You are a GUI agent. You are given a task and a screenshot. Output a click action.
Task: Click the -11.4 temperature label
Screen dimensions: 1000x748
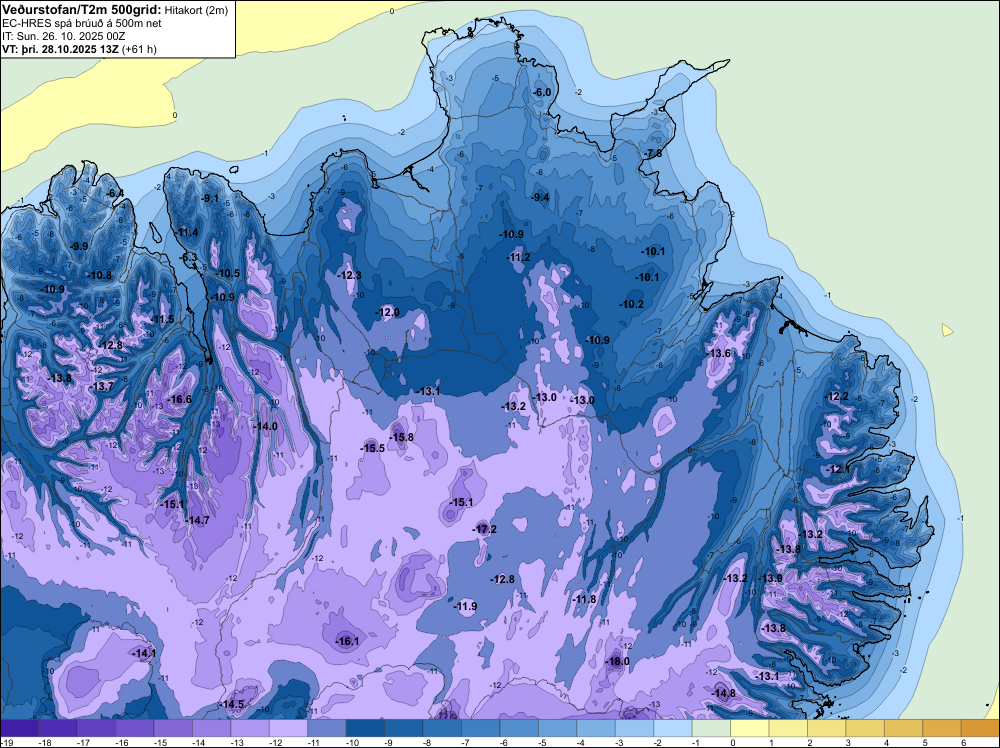point(187,232)
